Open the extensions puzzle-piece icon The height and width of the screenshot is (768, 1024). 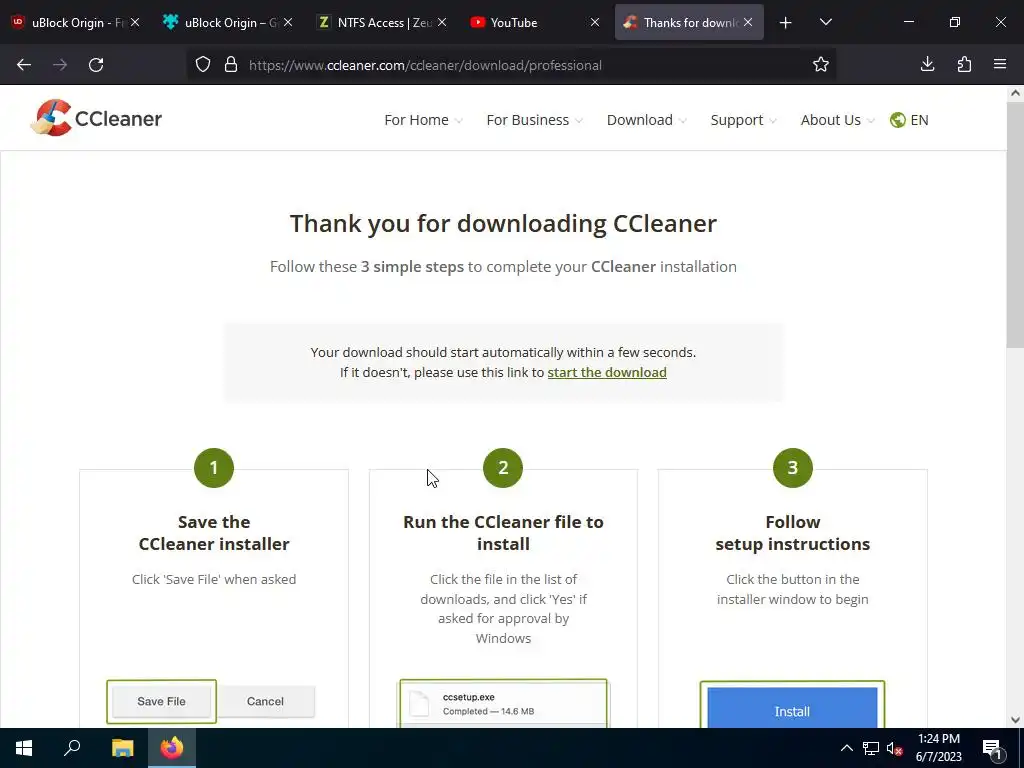tap(964, 64)
